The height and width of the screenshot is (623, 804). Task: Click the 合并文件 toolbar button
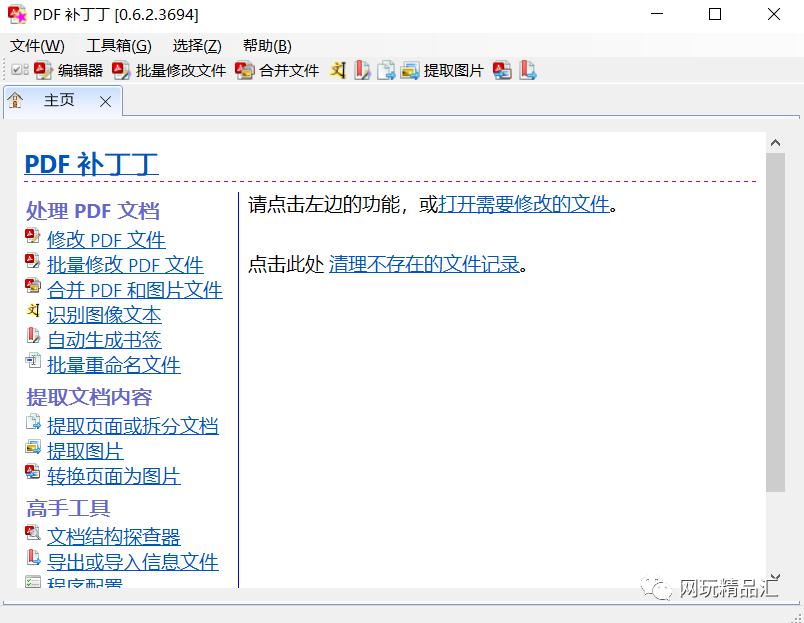277,70
